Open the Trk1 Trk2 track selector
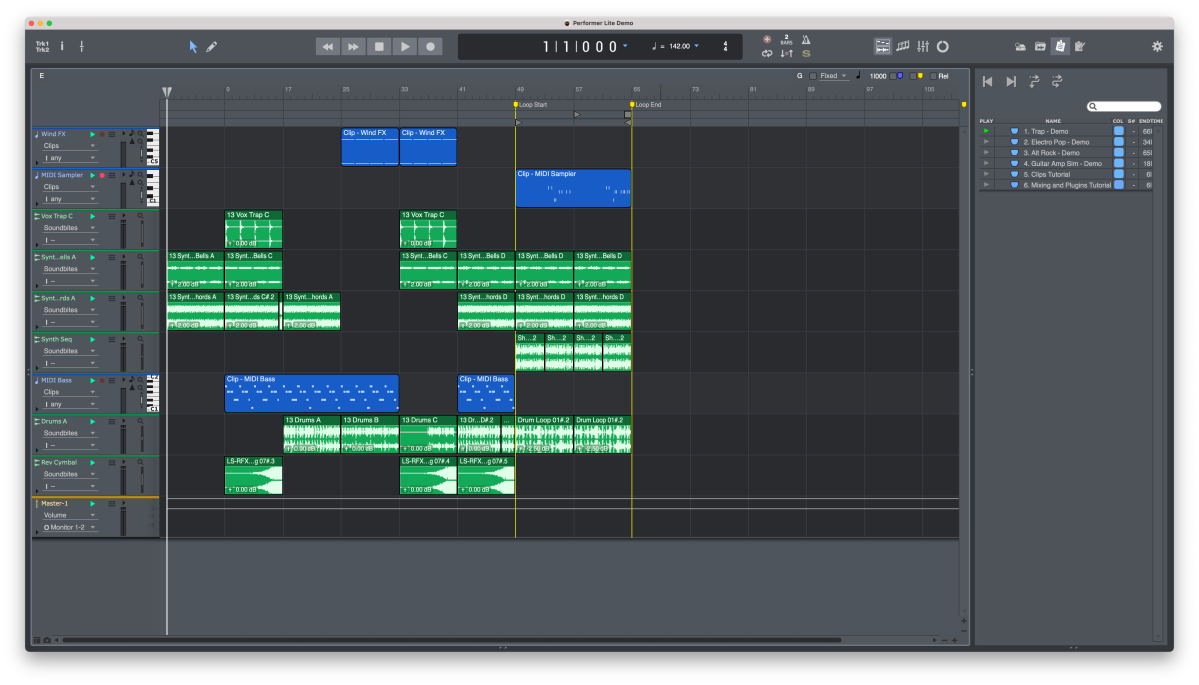The height and width of the screenshot is (685, 1199). point(42,47)
